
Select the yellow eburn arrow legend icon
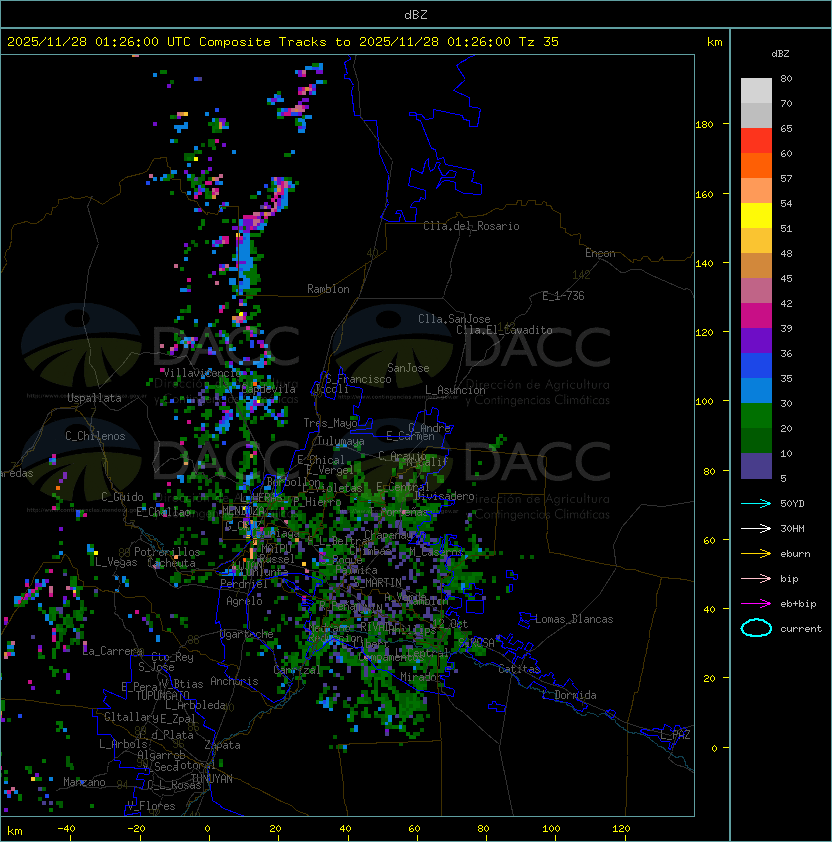click(756, 554)
